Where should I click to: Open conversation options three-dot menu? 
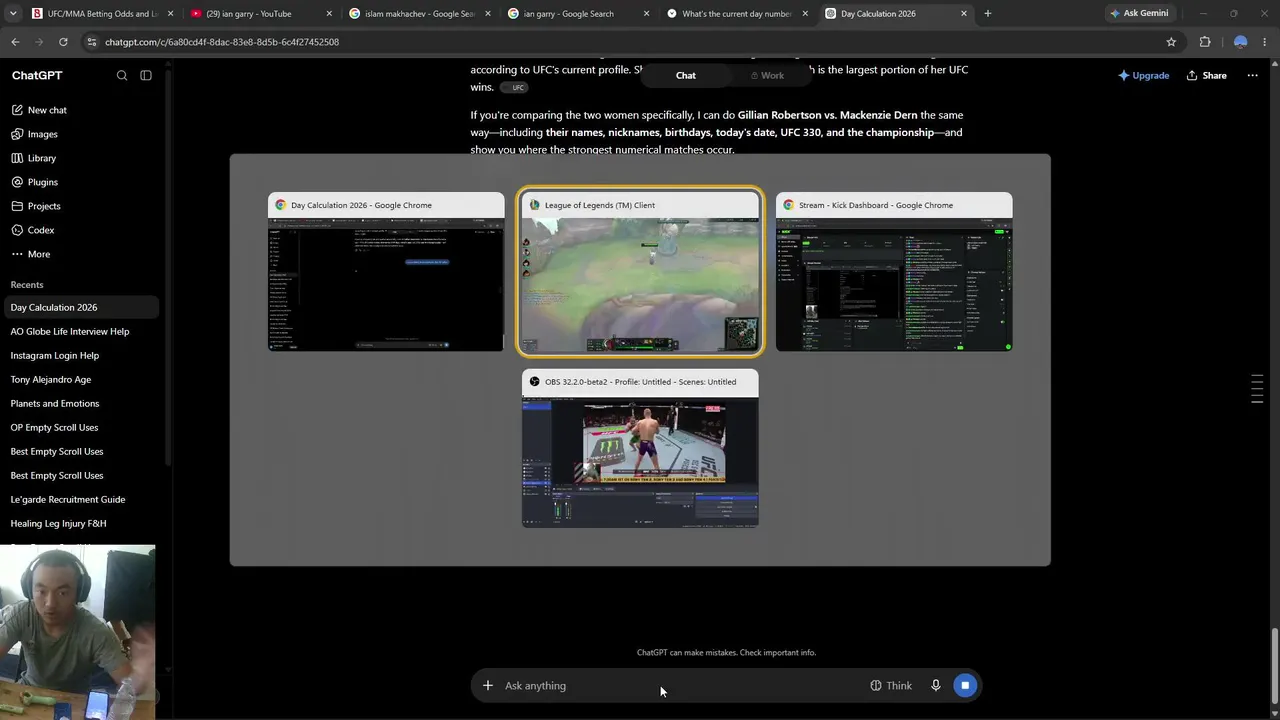[x=1252, y=75]
